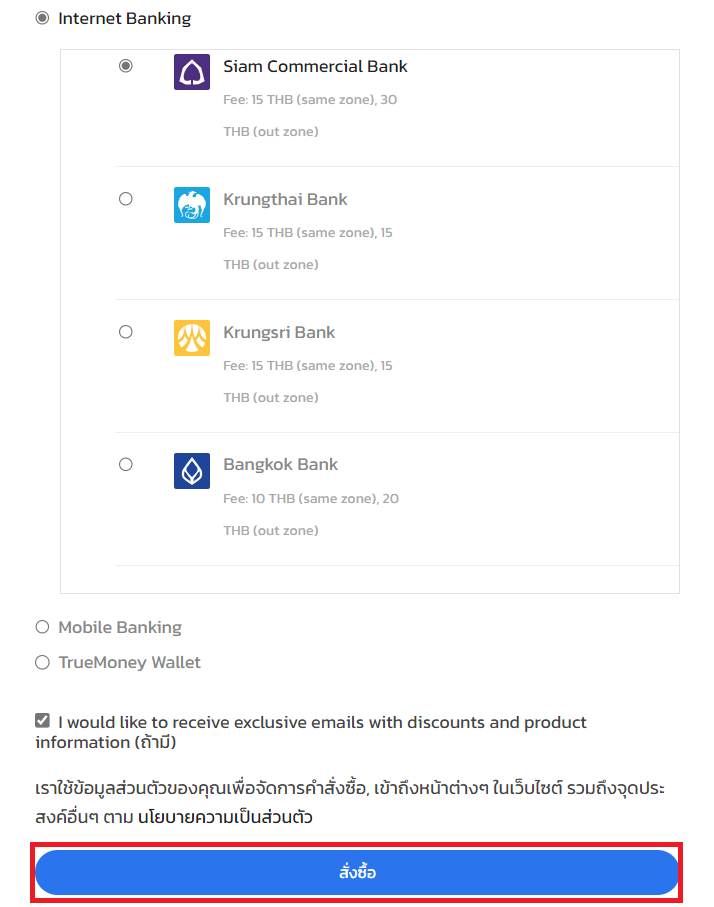
Task: Click the Bangkok Bank logo icon
Action: (192, 471)
